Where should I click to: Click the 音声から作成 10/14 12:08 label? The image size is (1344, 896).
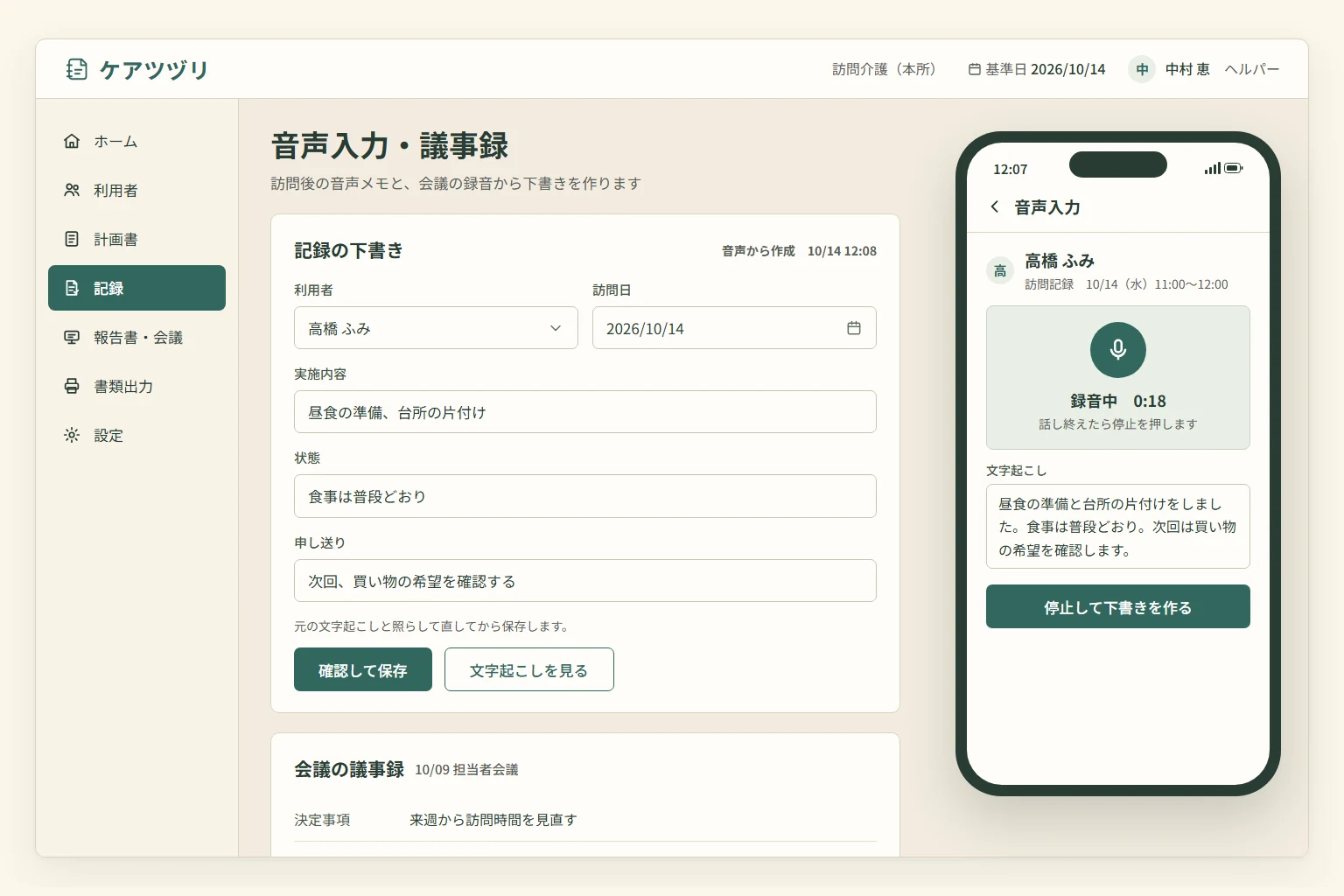[x=799, y=251]
